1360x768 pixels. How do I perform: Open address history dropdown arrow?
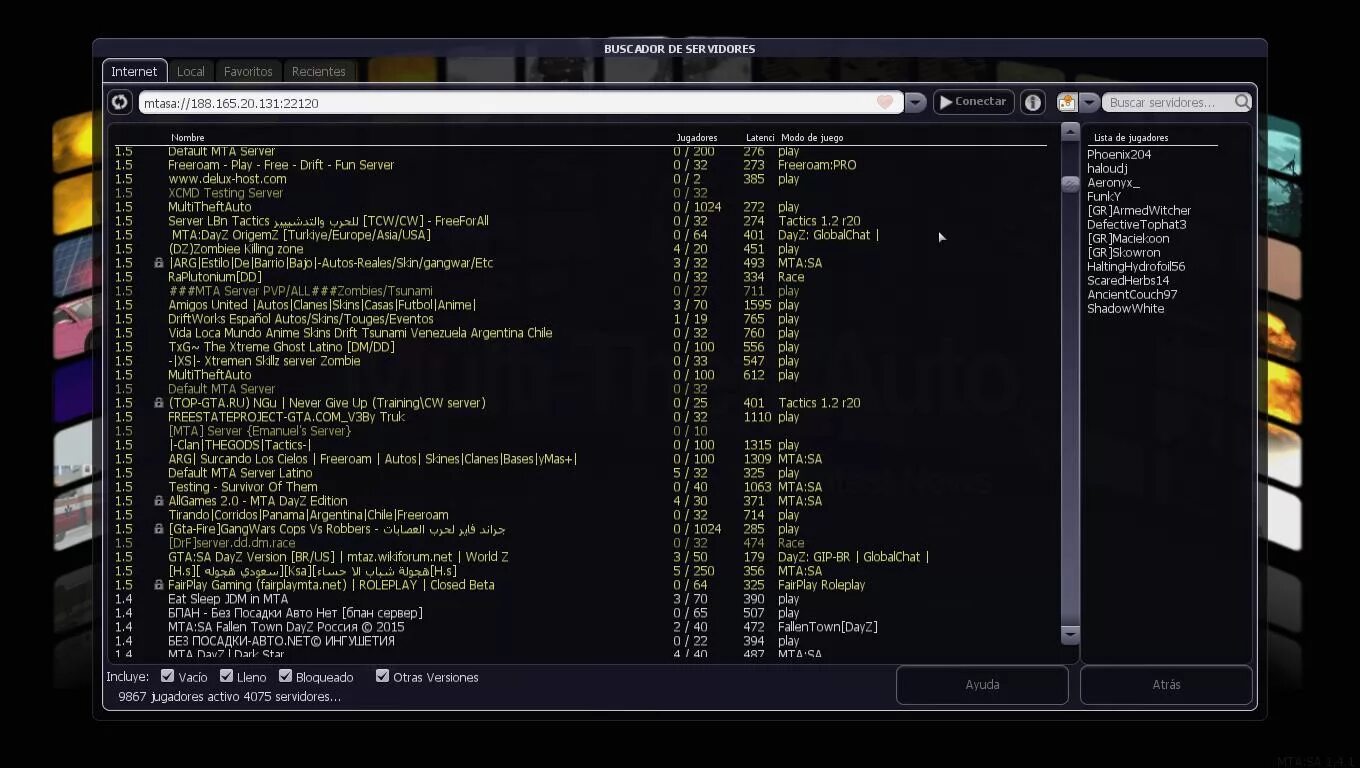(x=915, y=102)
